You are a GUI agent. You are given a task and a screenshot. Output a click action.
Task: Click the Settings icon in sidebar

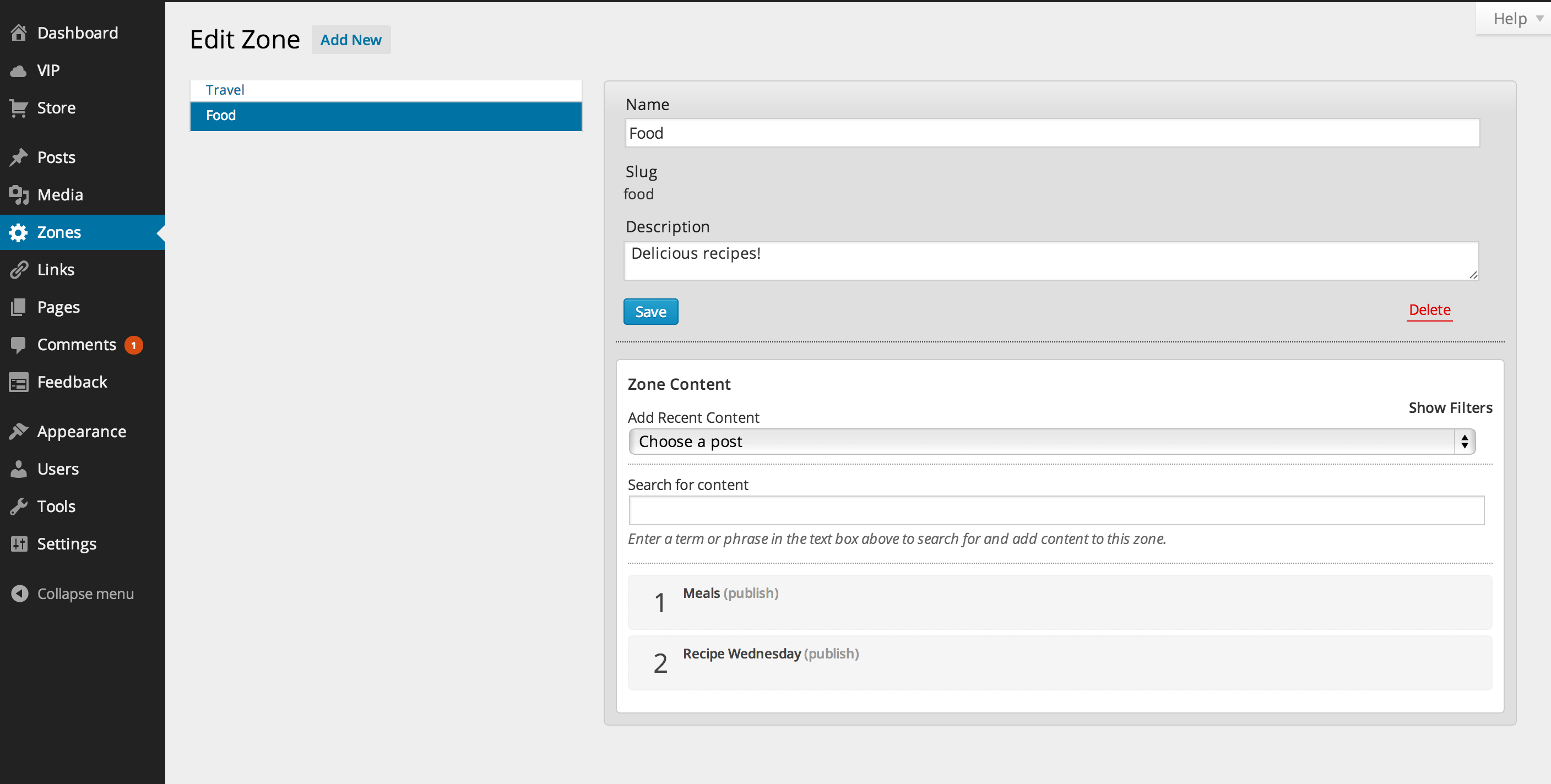click(x=18, y=543)
